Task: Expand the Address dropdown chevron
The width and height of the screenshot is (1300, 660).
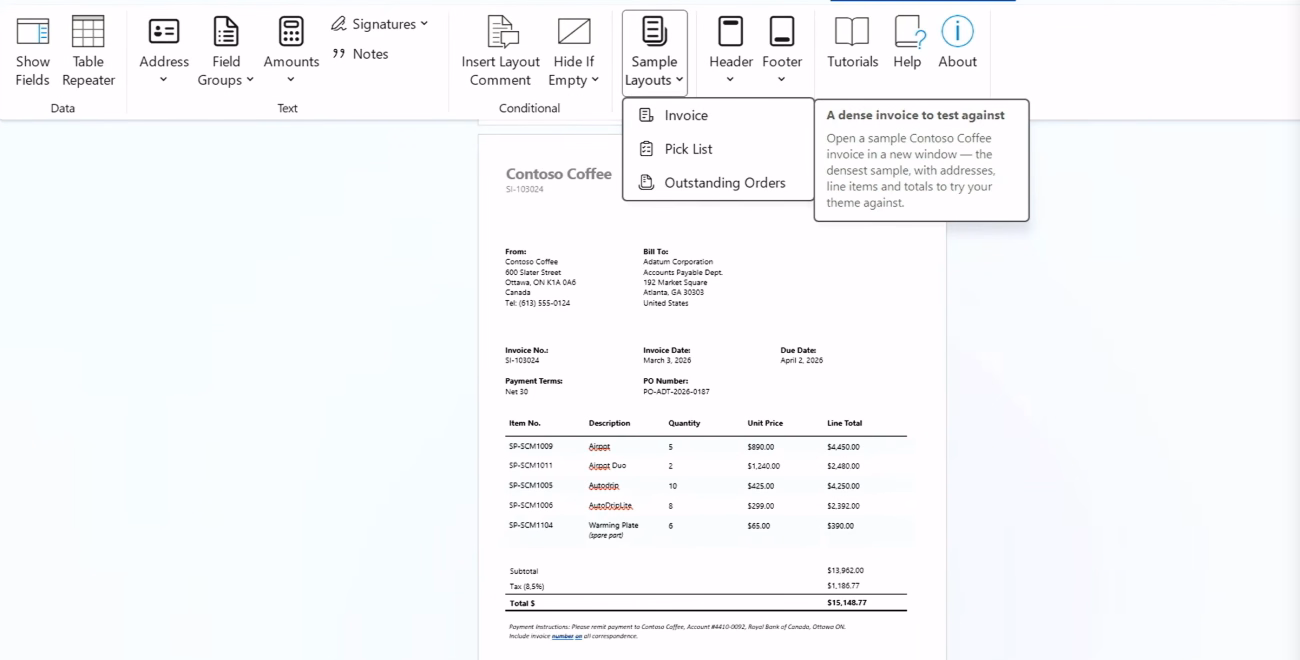Action: [x=164, y=80]
